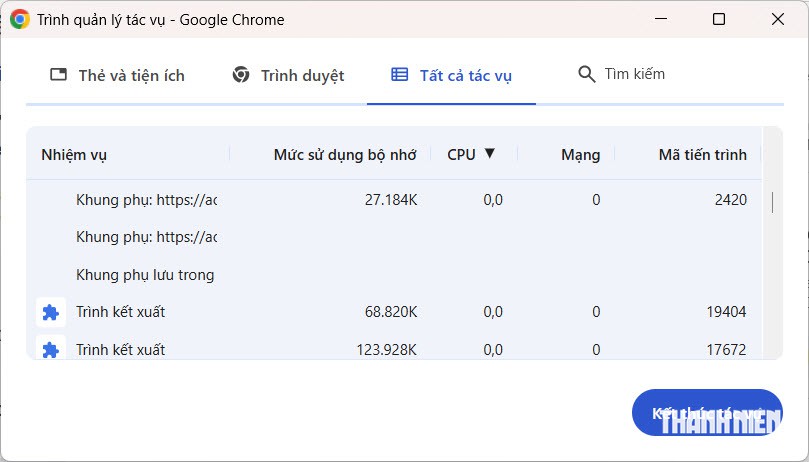The height and width of the screenshot is (462, 809).
Task: Click the tab window icon beside Thẻ và tiện ích
Action: click(x=58, y=75)
